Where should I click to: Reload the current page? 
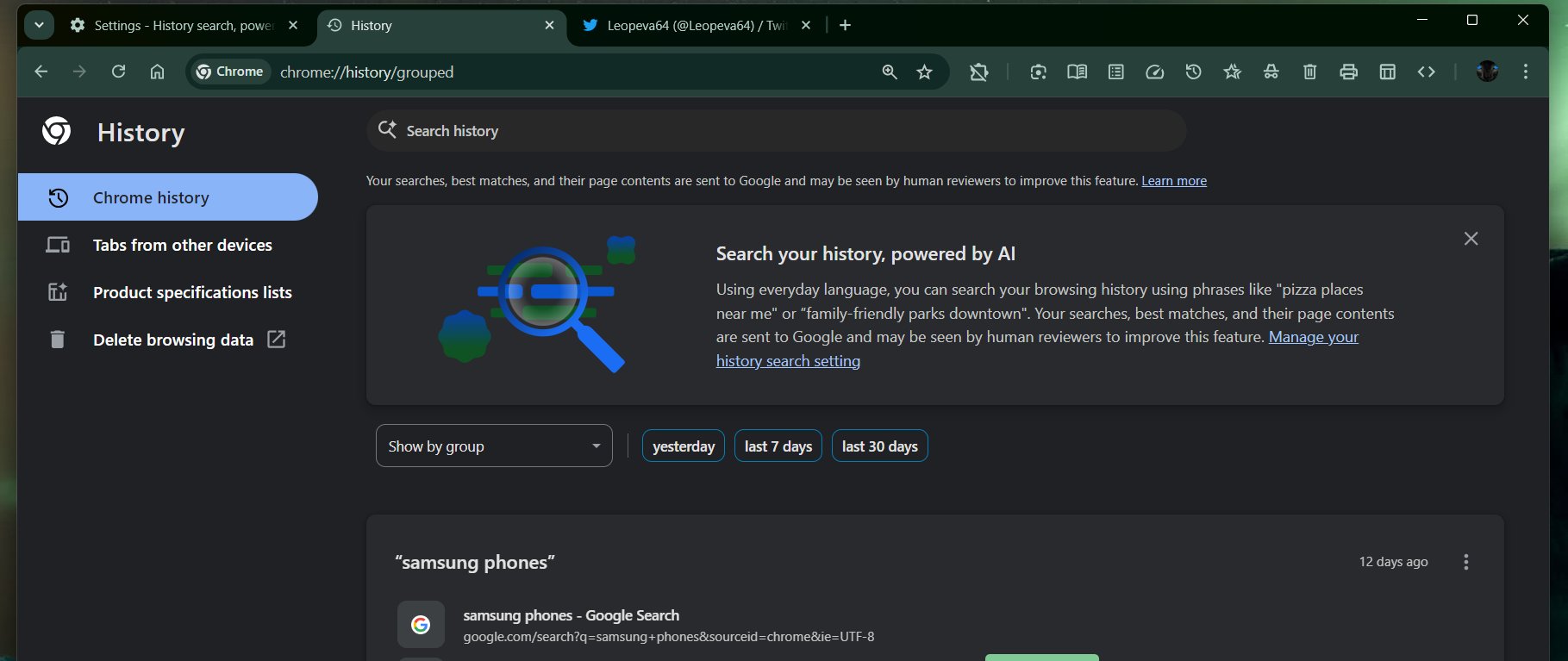tap(118, 72)
